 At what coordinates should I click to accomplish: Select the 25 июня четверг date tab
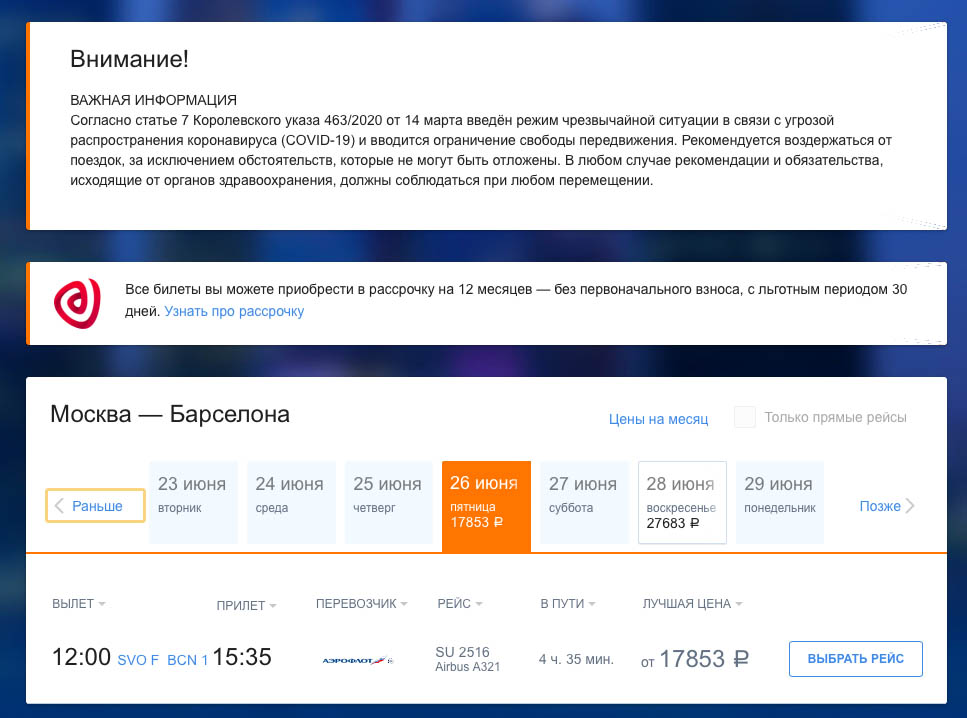pyautogui.click(x=388, y=502)
